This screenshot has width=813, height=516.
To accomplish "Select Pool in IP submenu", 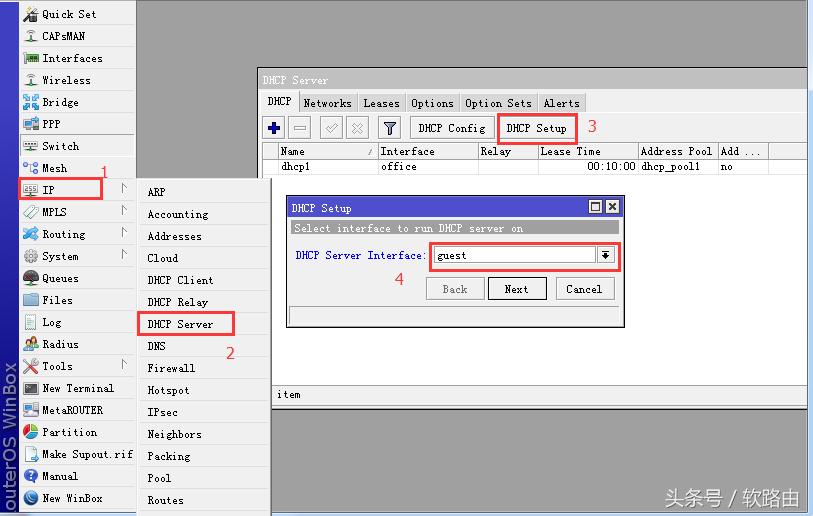I will [x=203, y=478].
